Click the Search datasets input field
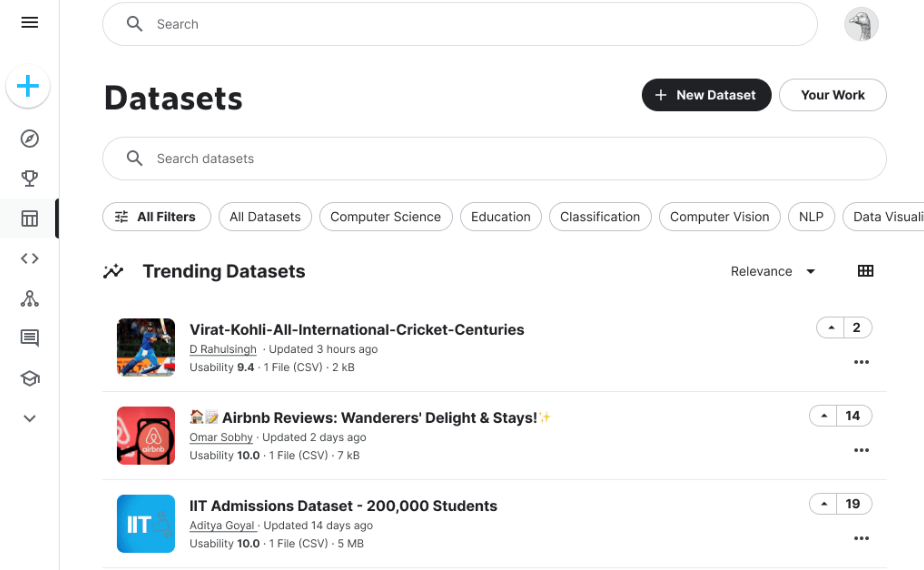924x570 pixels. [x=494, y=159]
